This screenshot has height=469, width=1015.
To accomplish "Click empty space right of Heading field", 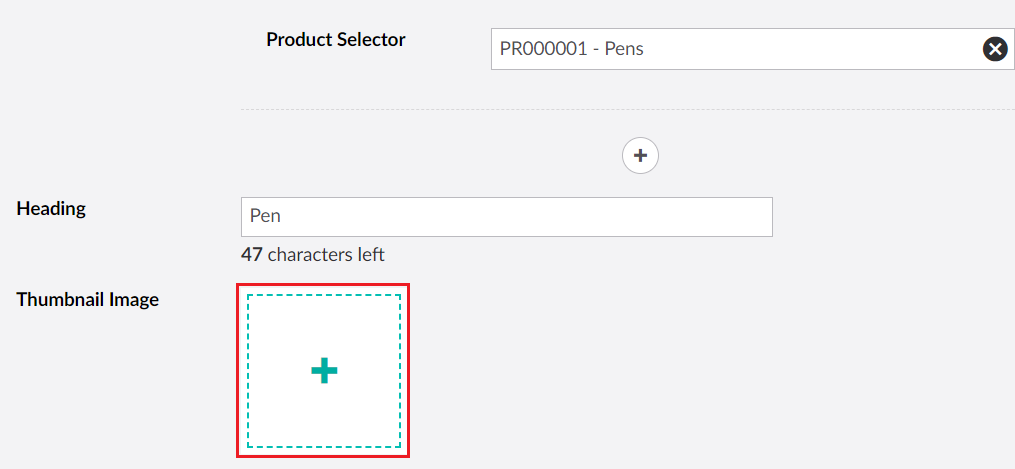I will coord(880,217).
